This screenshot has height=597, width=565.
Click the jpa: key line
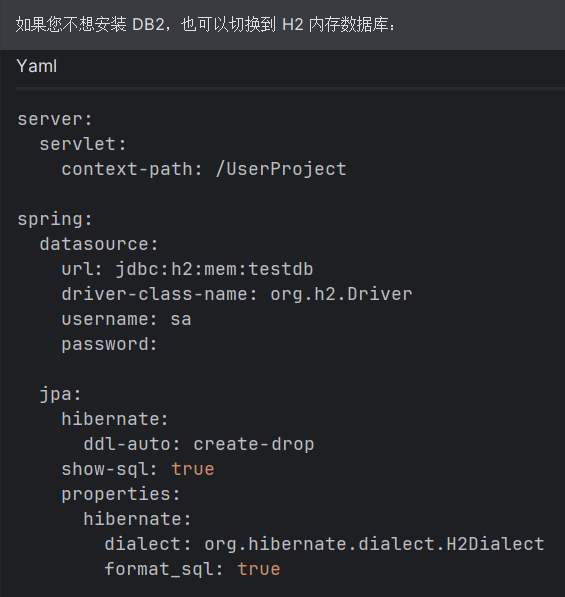tap(61, 394)
